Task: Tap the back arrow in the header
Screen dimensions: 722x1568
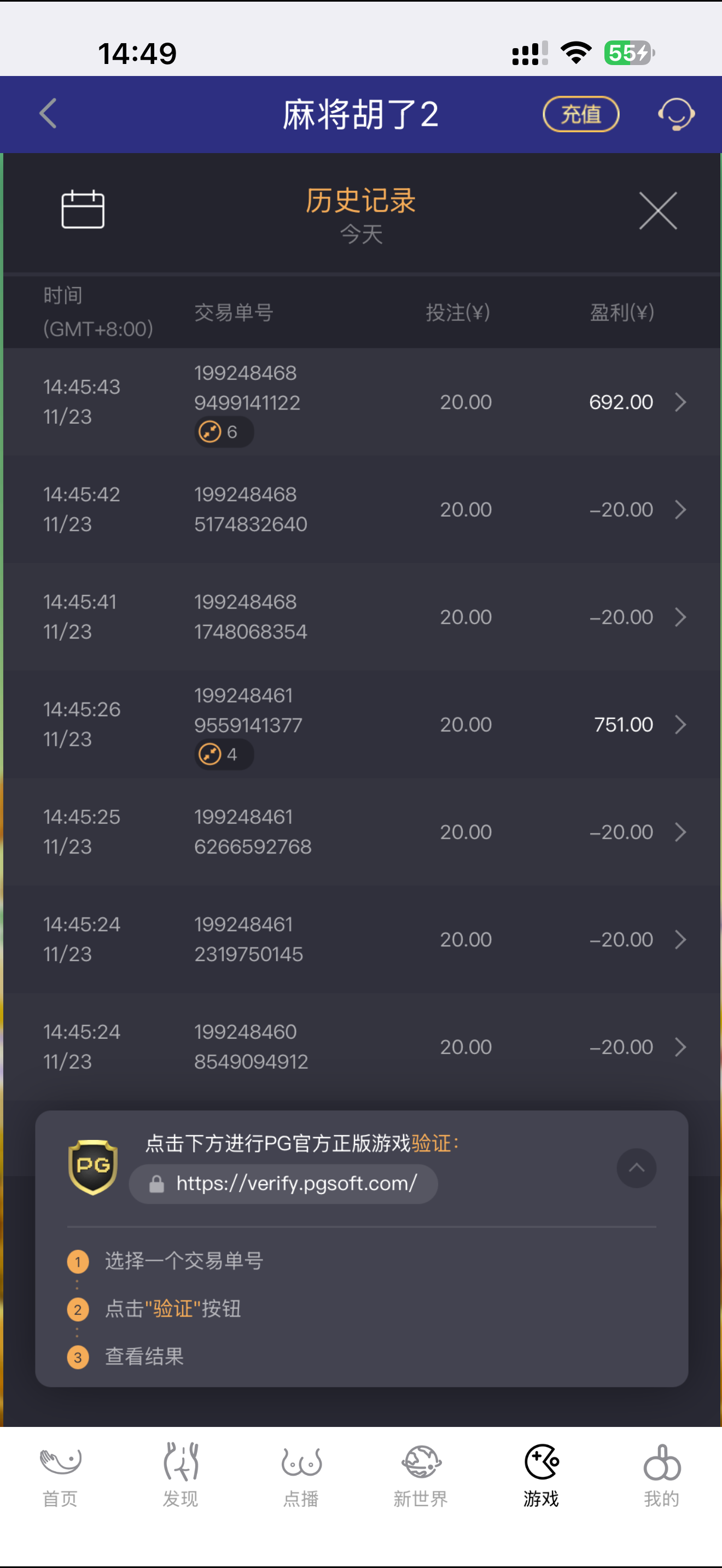Action: 48,114
